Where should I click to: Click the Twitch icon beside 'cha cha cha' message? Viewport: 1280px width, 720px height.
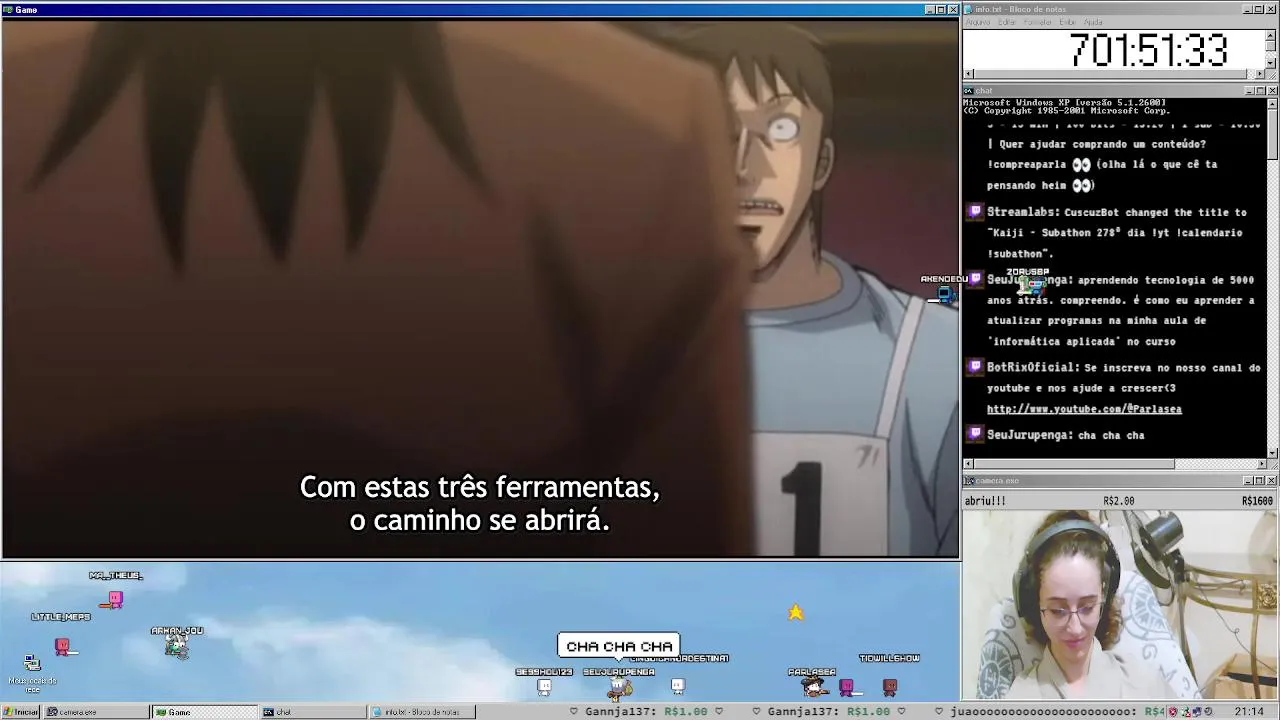(x=975, y=435)
